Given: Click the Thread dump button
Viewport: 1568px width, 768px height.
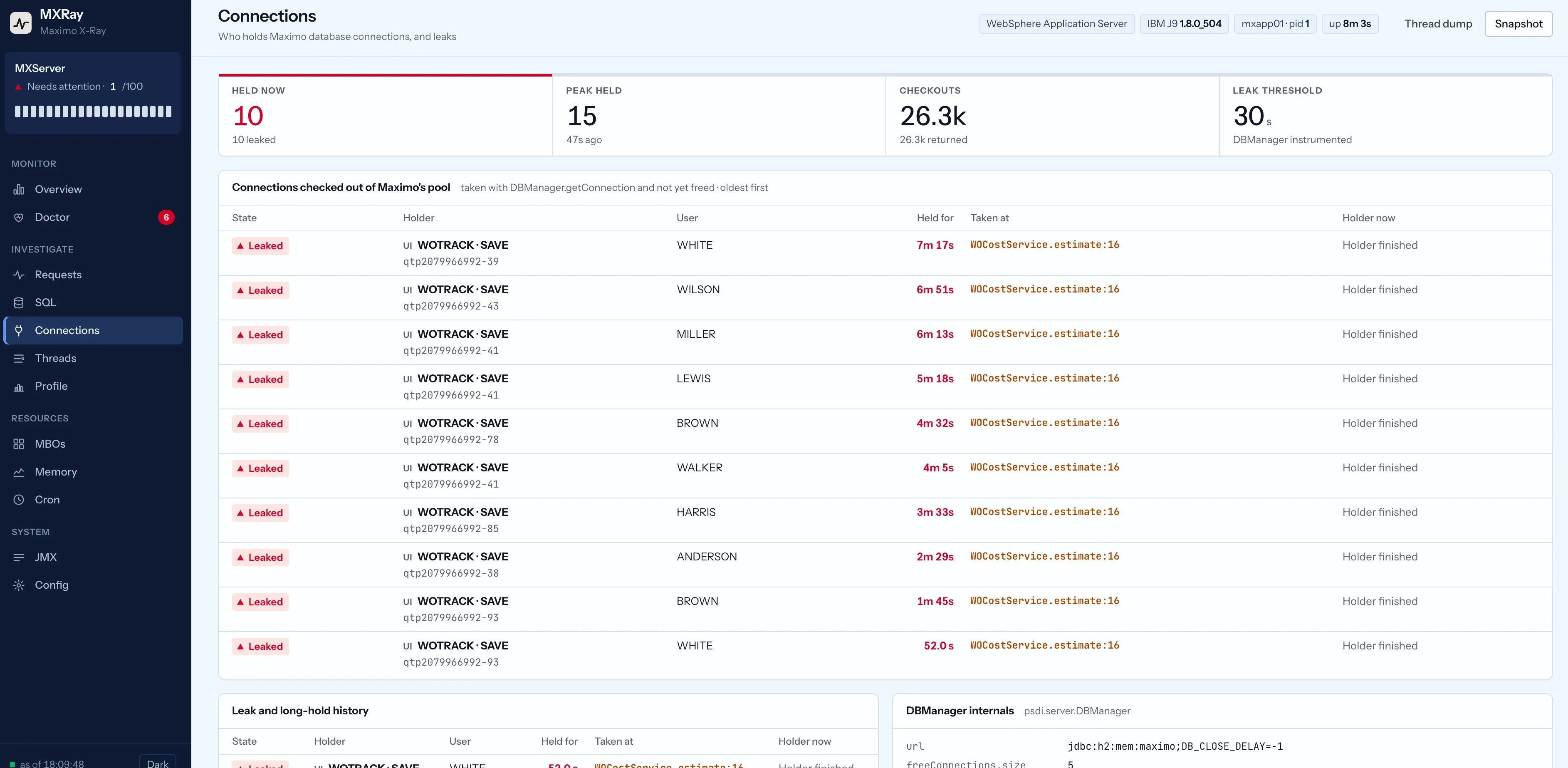Looking at the screenshot, I should pos(1438,24).
